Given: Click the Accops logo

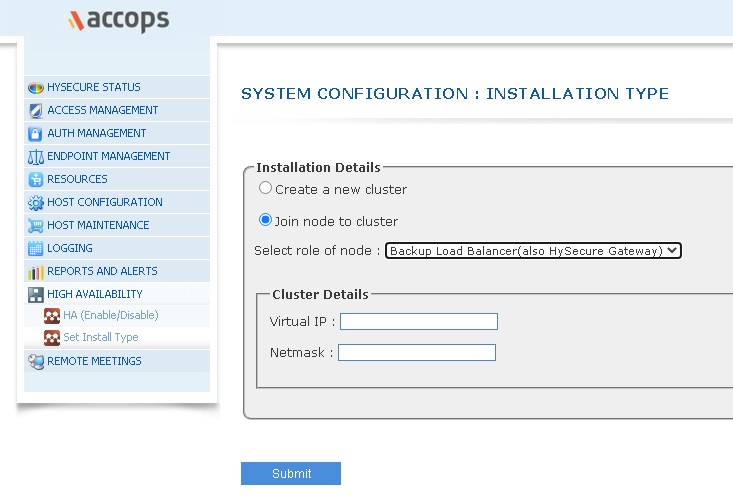Looking at the screenshot, I should coord(119,20).
